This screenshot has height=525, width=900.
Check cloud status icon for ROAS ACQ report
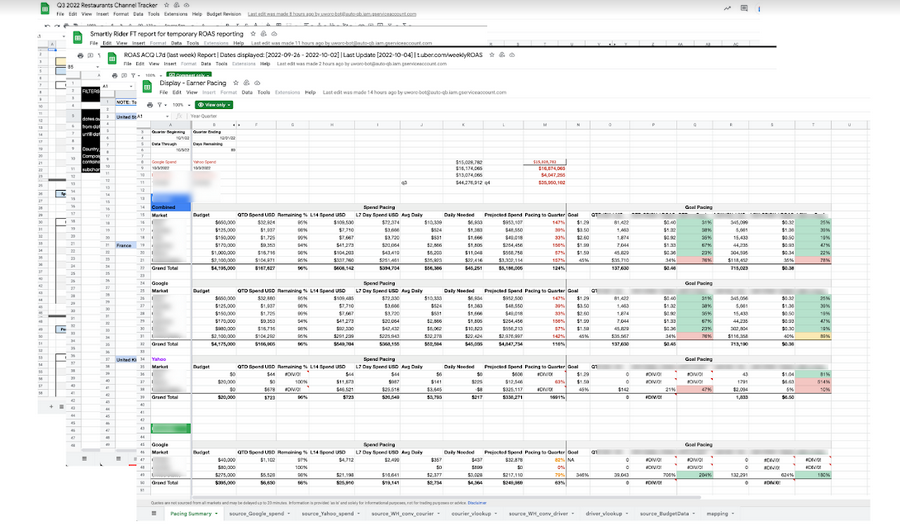(x=512, y=55)
